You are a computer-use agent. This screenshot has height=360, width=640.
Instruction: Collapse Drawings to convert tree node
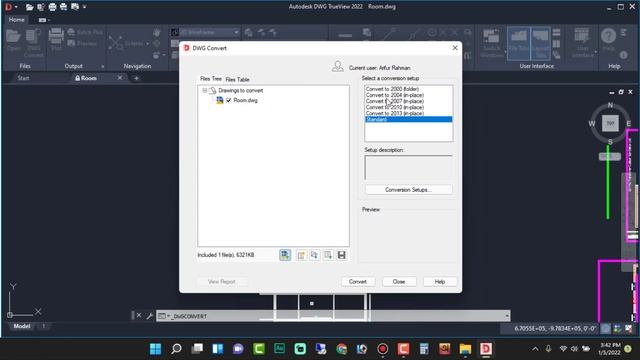[x=204, y=91]
